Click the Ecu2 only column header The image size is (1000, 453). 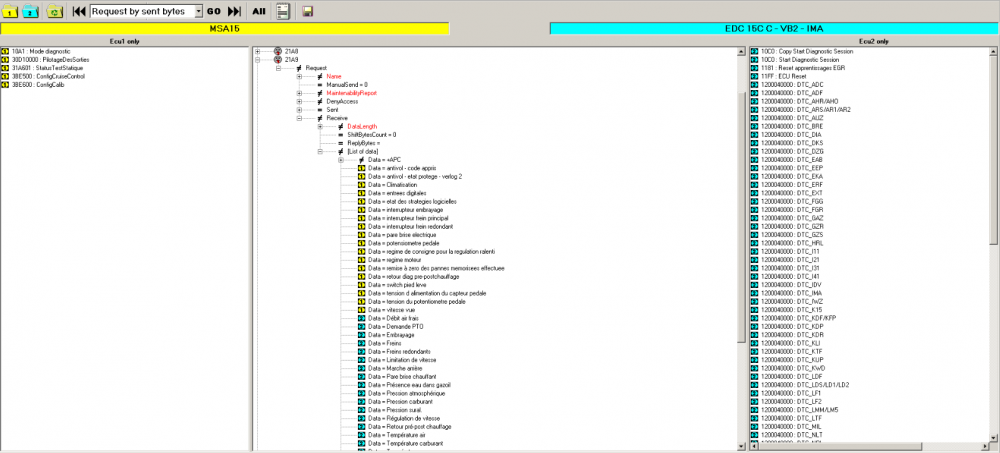874,41
